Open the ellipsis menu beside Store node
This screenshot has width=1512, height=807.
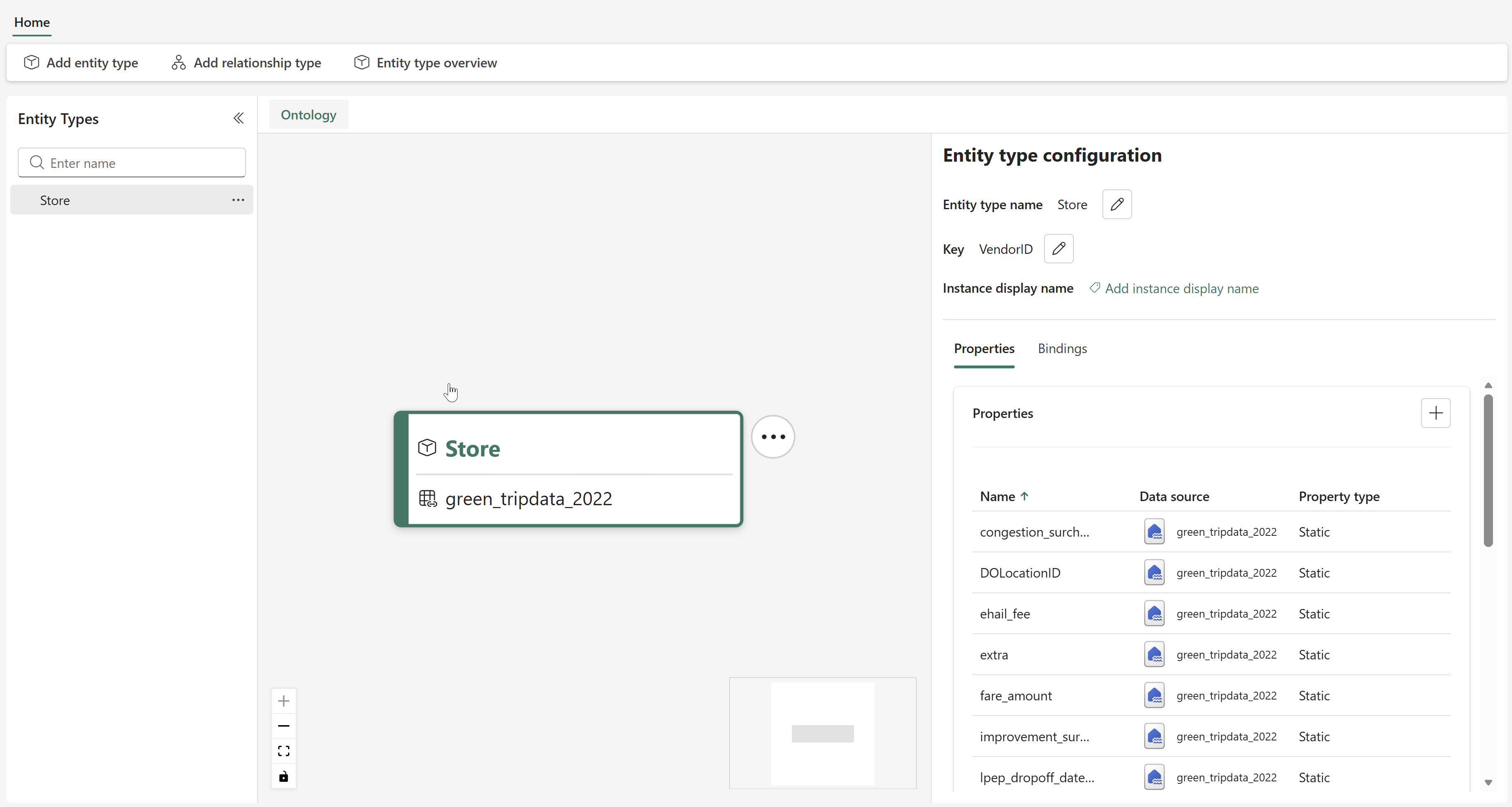click(773, 437)
